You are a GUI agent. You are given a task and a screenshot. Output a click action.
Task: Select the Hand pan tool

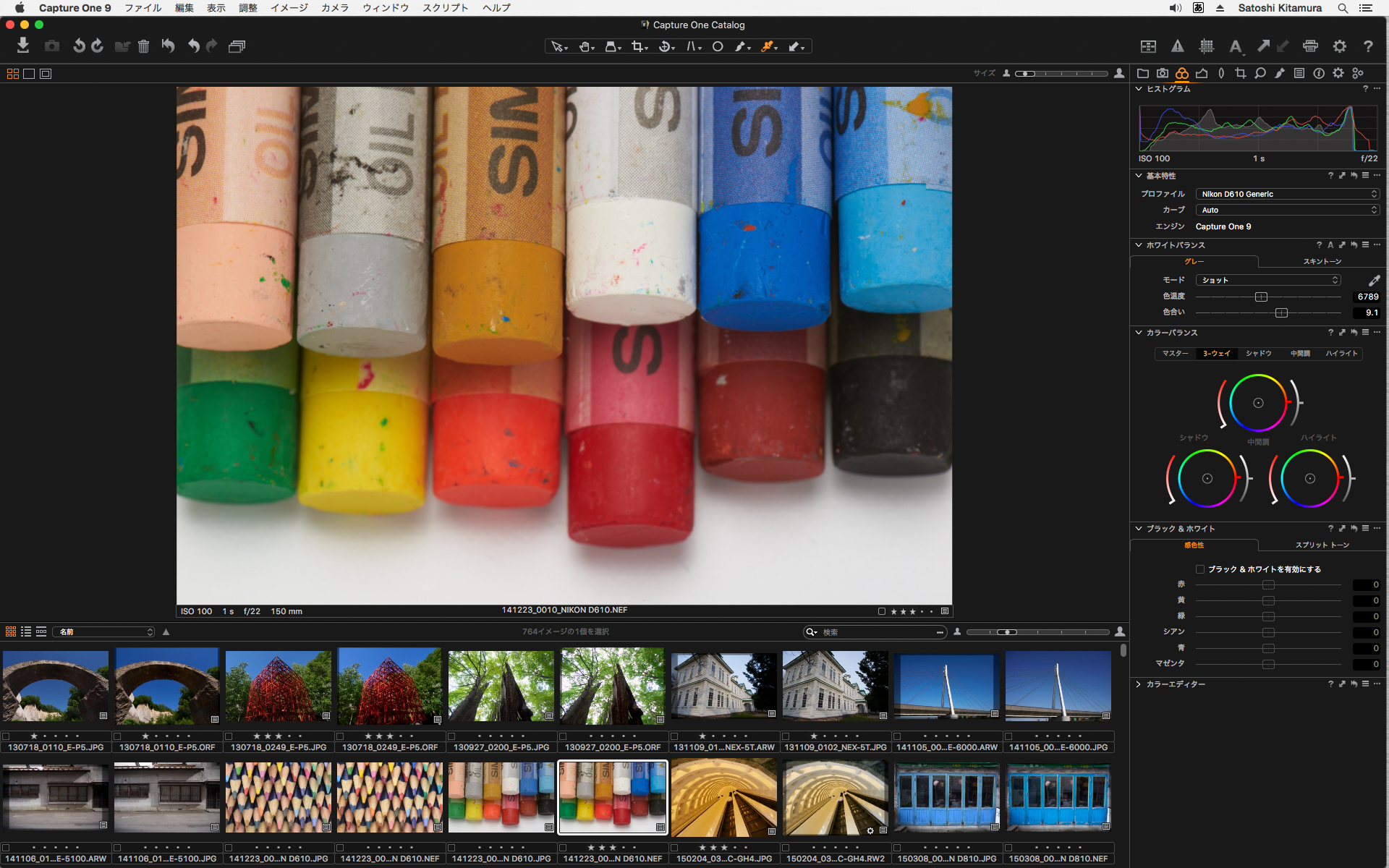(x=585, y=46)
